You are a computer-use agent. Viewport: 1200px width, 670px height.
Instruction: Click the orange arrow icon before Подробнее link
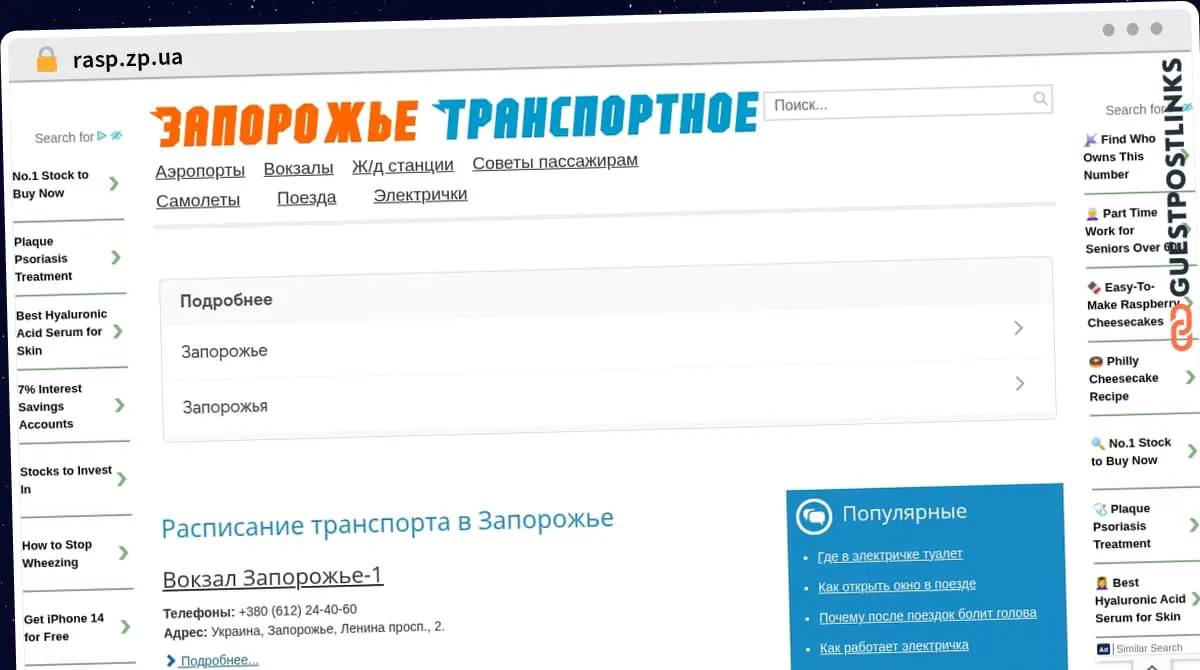coord(170,660)
